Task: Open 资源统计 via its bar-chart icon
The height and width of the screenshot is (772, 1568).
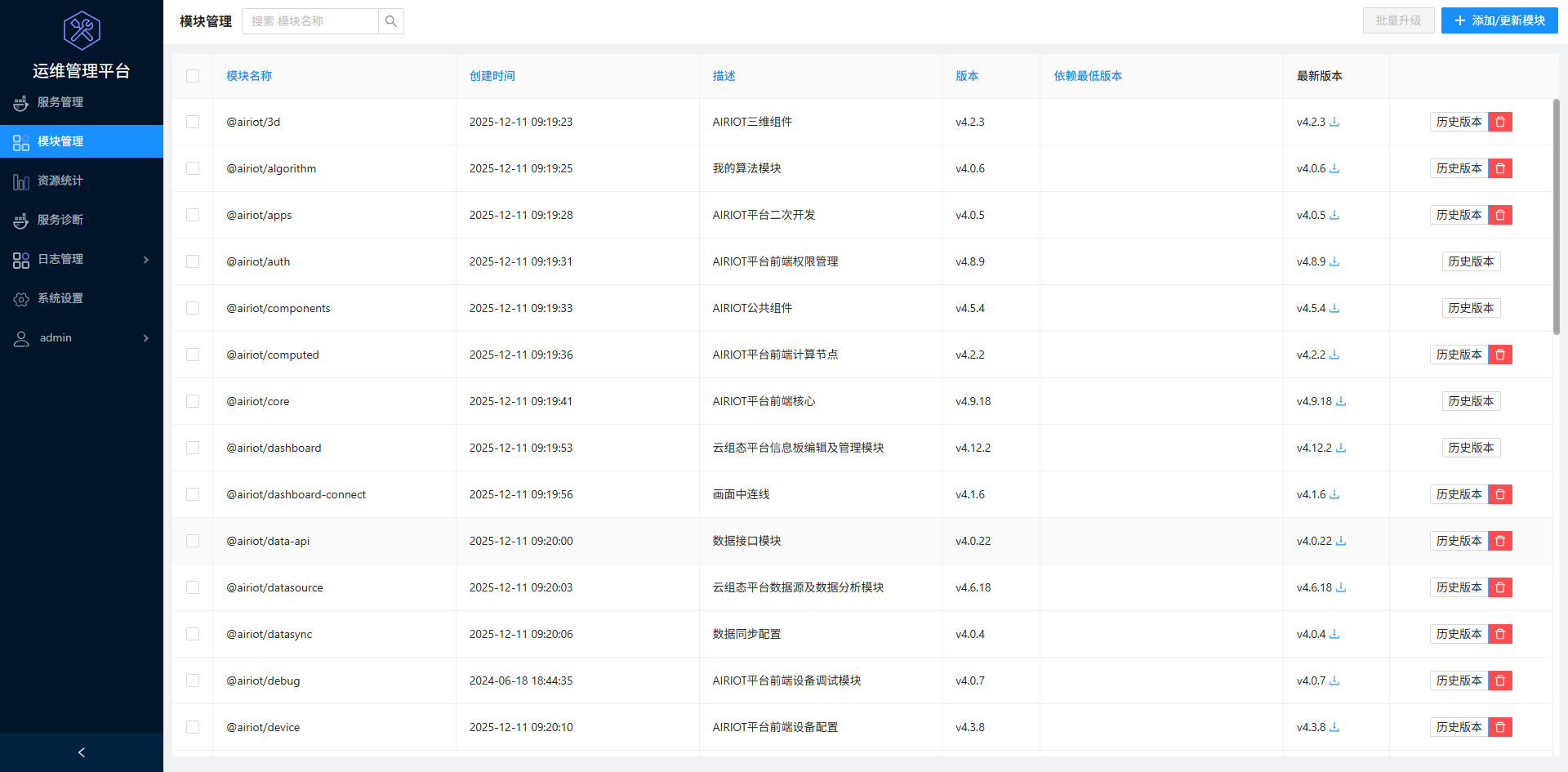Action: point(20,181)
